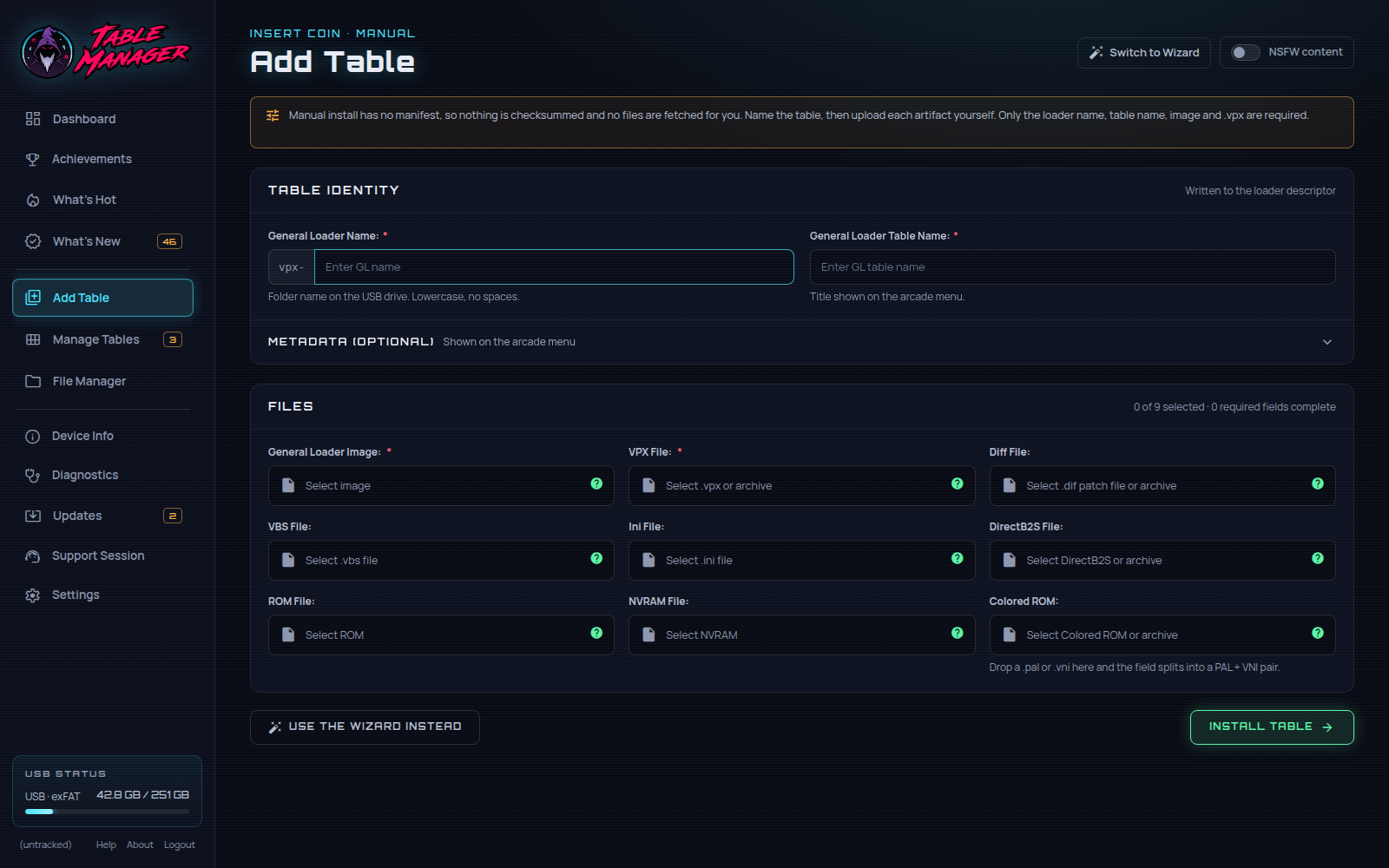Open Support Session page
Screen dimensions: 1389x868
point(102,556)
